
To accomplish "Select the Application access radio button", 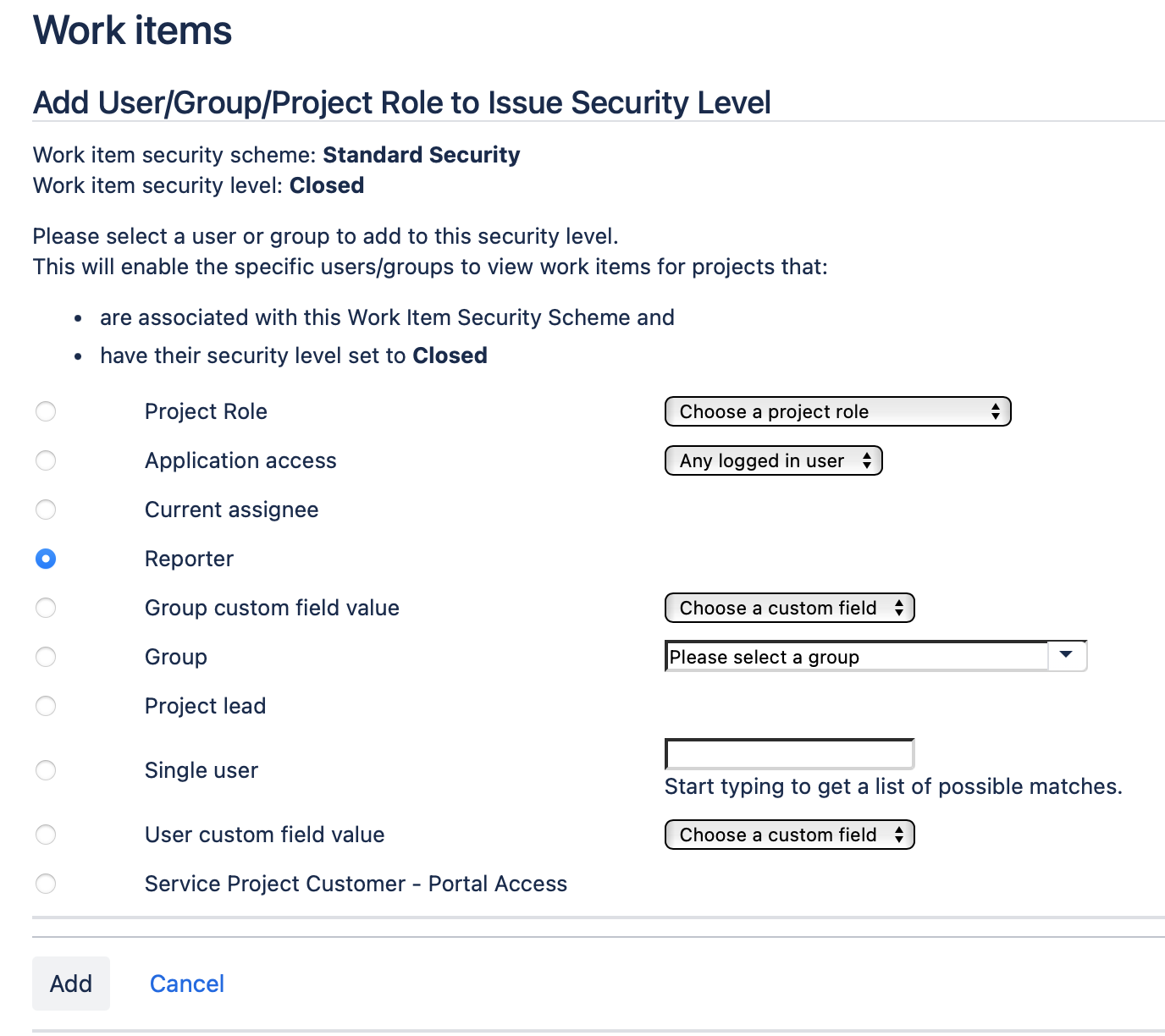I will 46,460.
